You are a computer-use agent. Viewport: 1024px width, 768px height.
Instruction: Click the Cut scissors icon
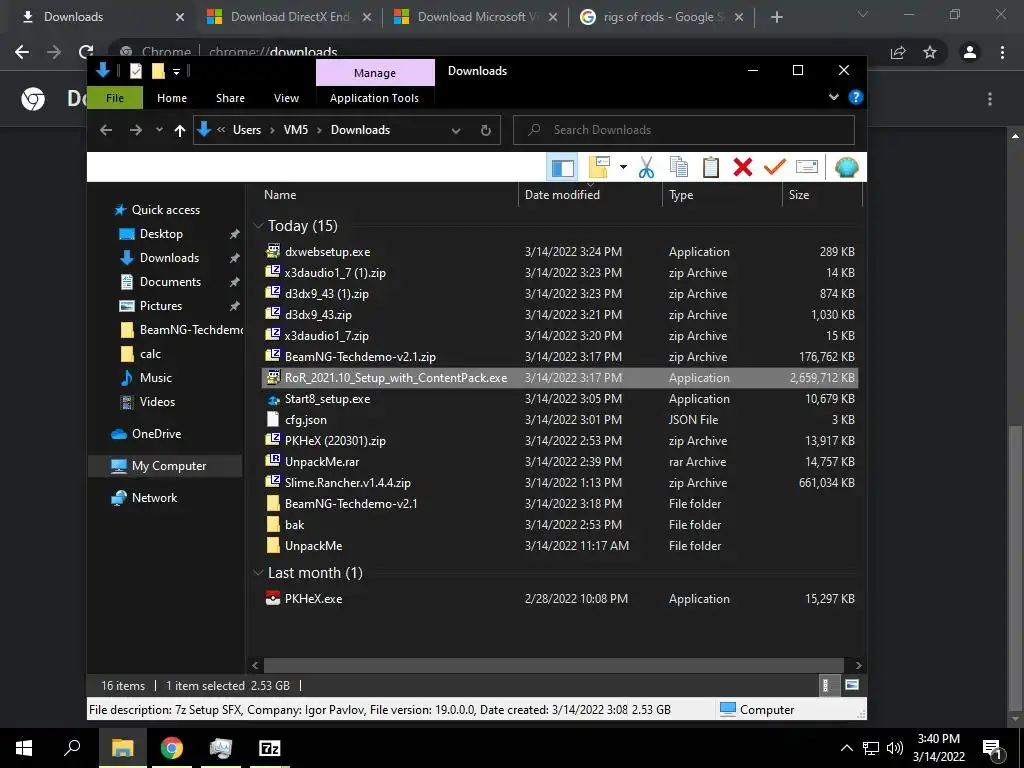[646, 168]
